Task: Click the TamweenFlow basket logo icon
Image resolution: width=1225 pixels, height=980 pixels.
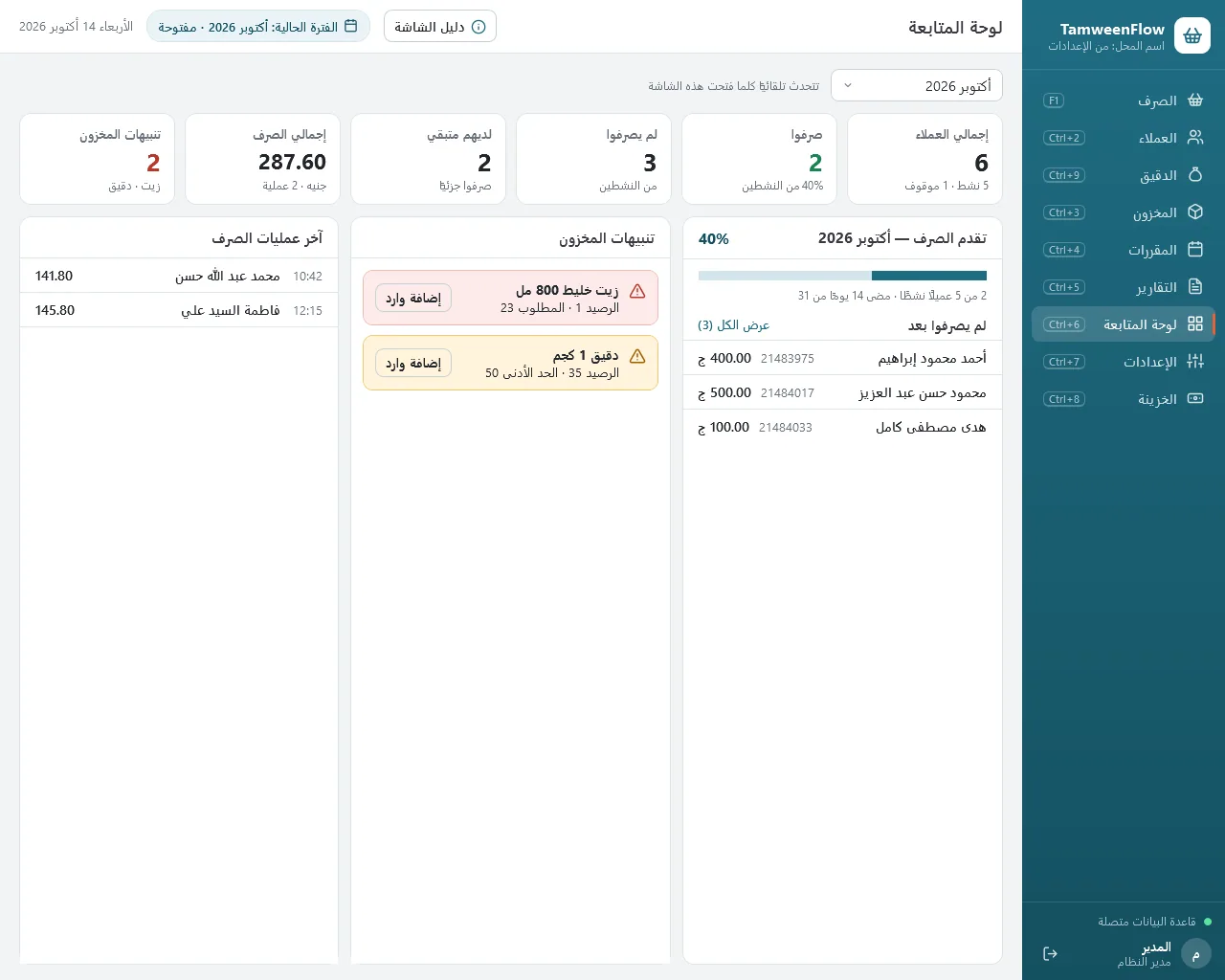Action: coord(1192,36)
